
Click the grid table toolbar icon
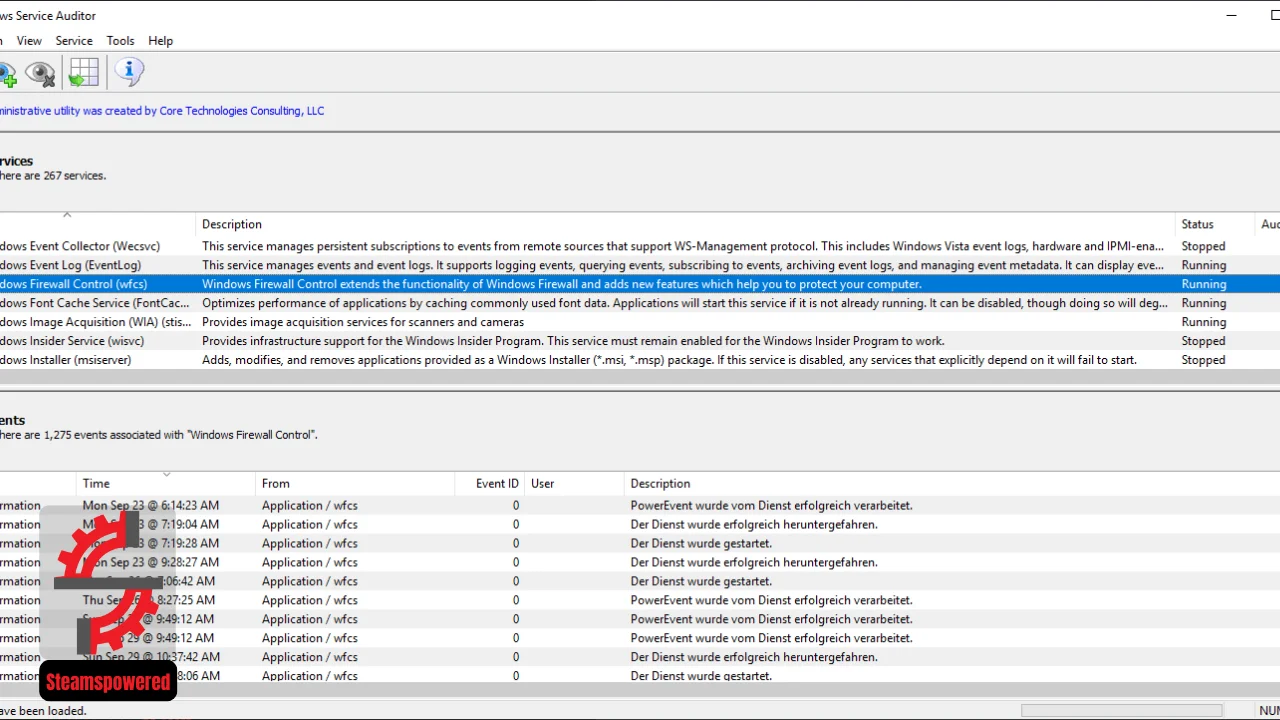[84, 72]
